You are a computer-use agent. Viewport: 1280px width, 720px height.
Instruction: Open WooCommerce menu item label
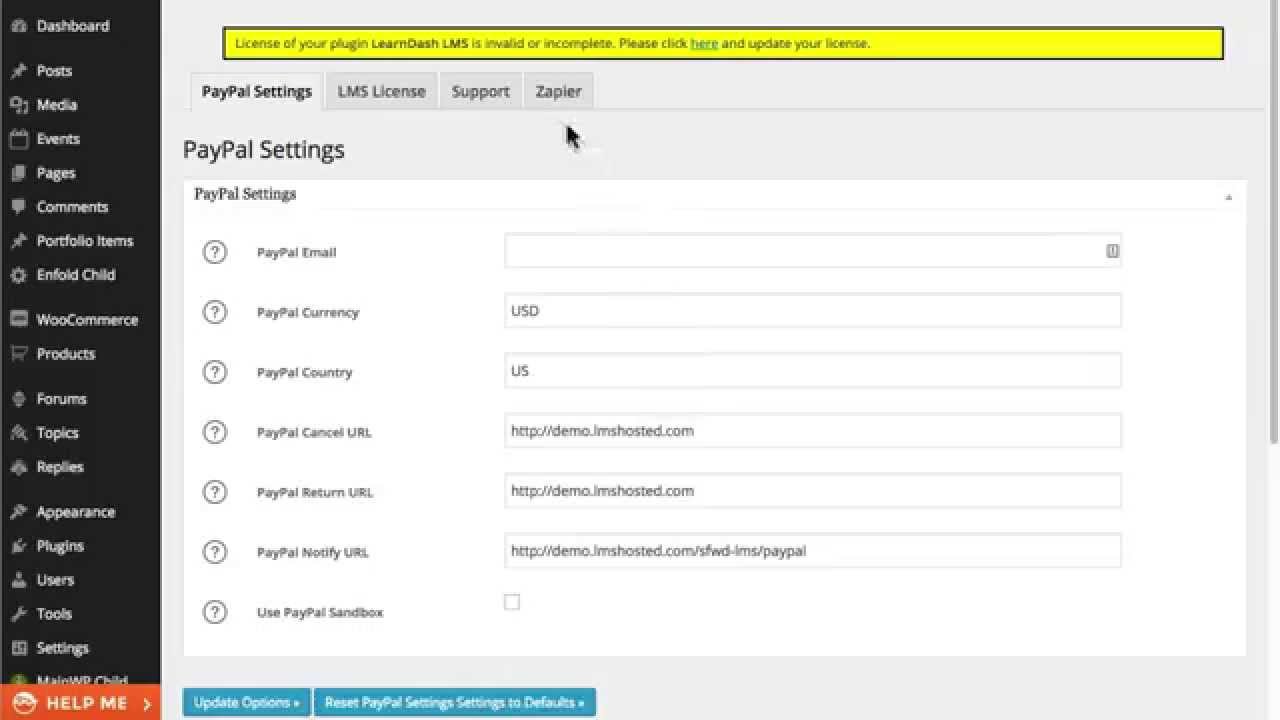[87, 320]
